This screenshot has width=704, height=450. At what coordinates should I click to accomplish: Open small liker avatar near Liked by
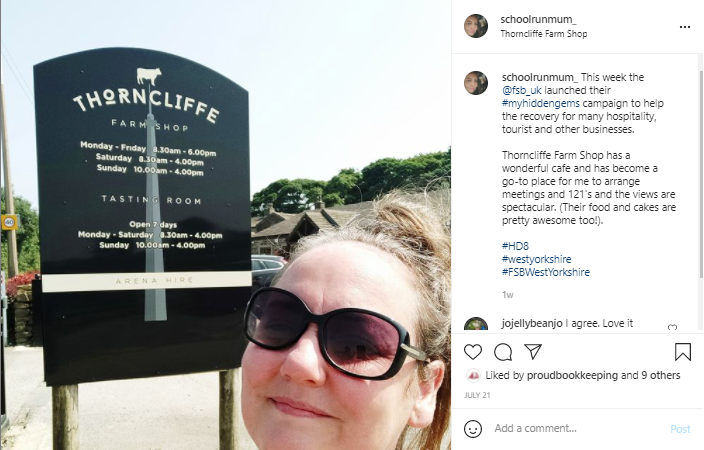473,375
